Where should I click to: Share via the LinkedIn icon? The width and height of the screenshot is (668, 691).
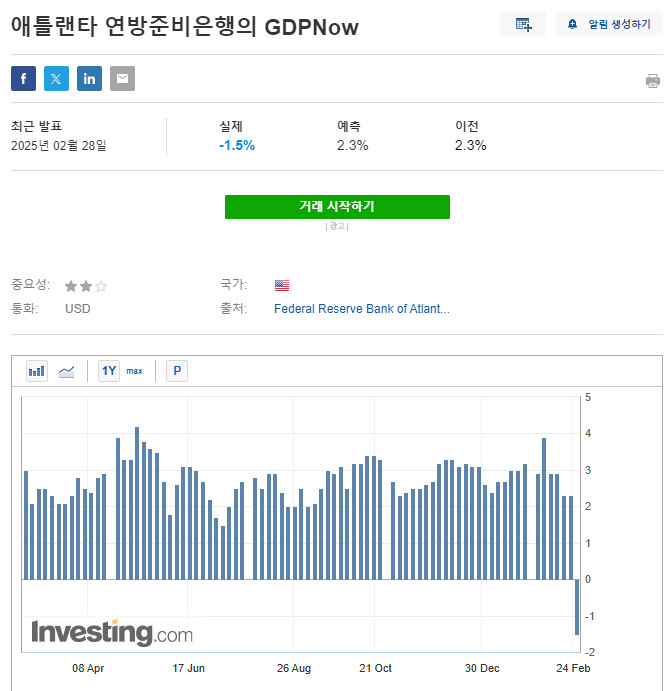click(89, 79)
